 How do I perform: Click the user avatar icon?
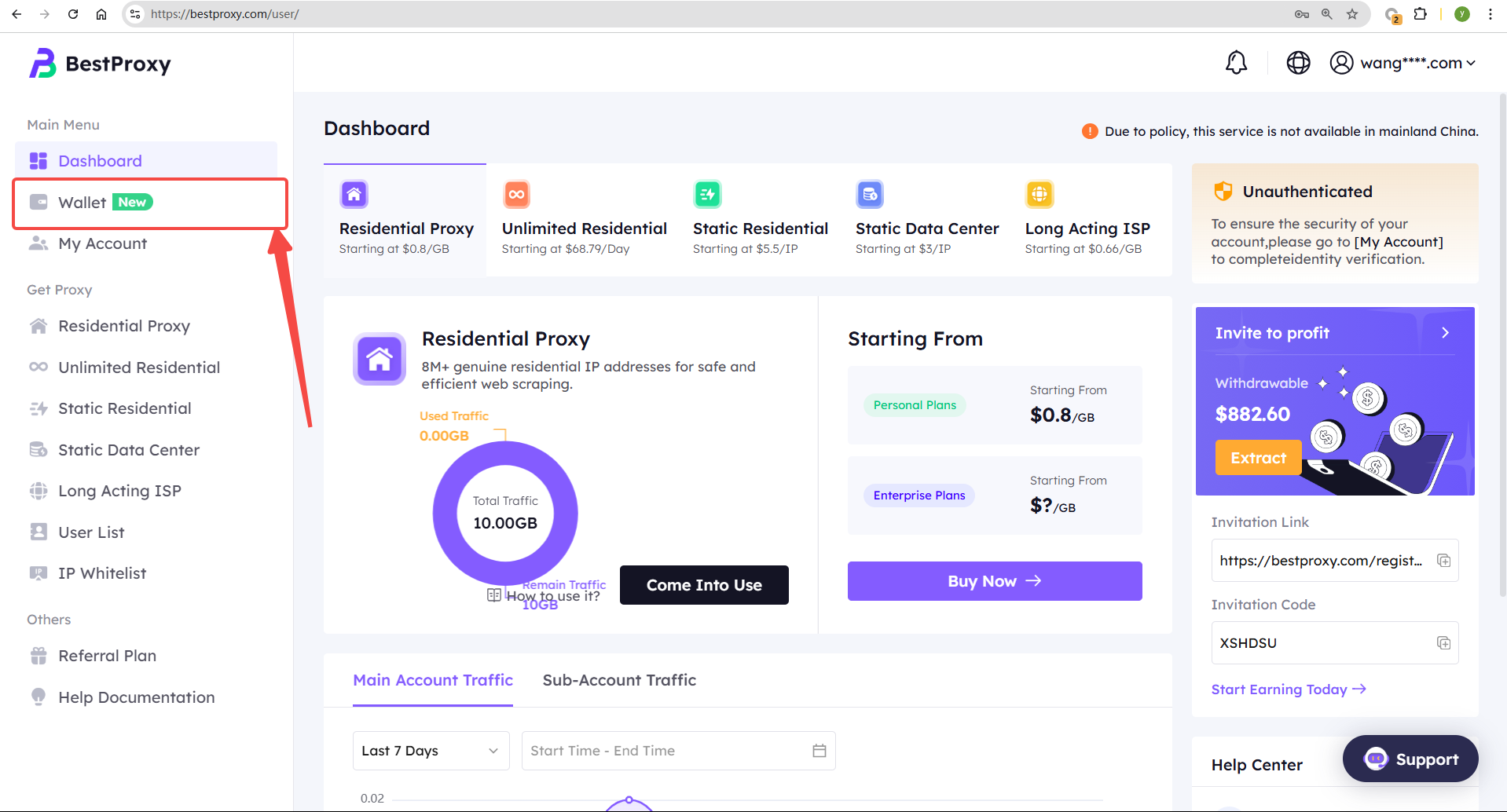(x=1341, y=63)
